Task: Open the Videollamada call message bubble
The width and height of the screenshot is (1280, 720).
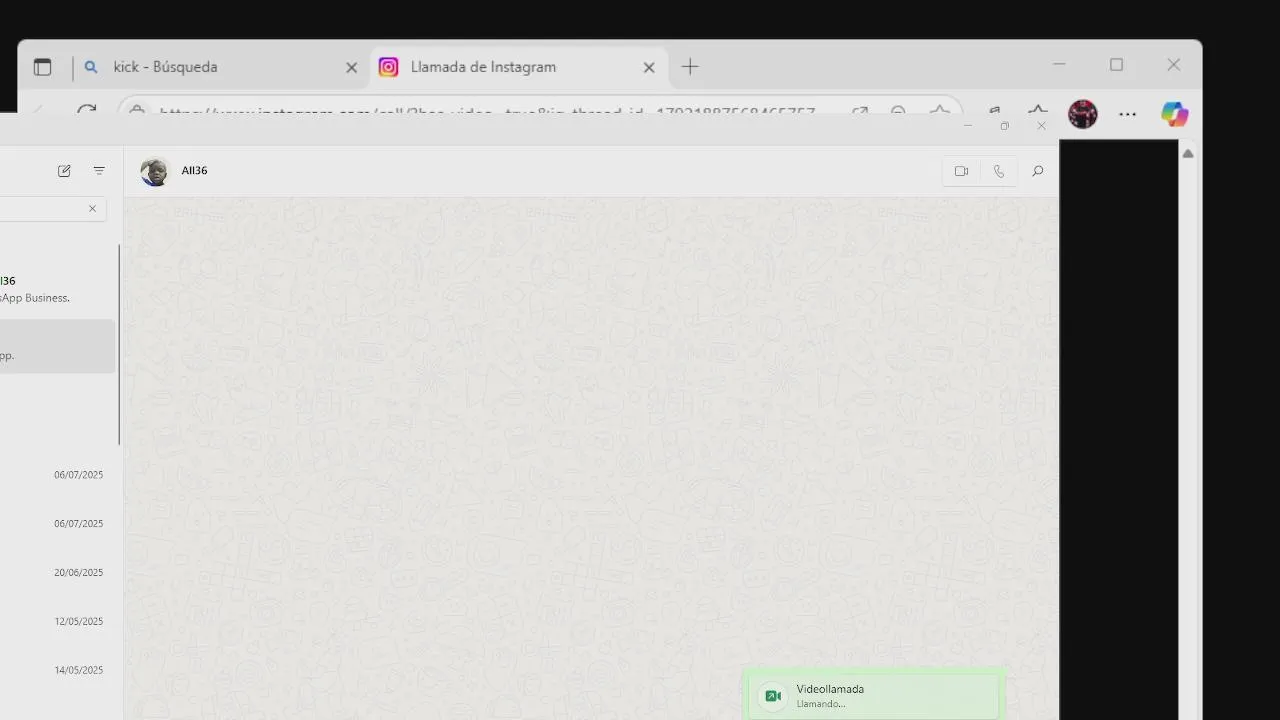Action: coord(875,695)
